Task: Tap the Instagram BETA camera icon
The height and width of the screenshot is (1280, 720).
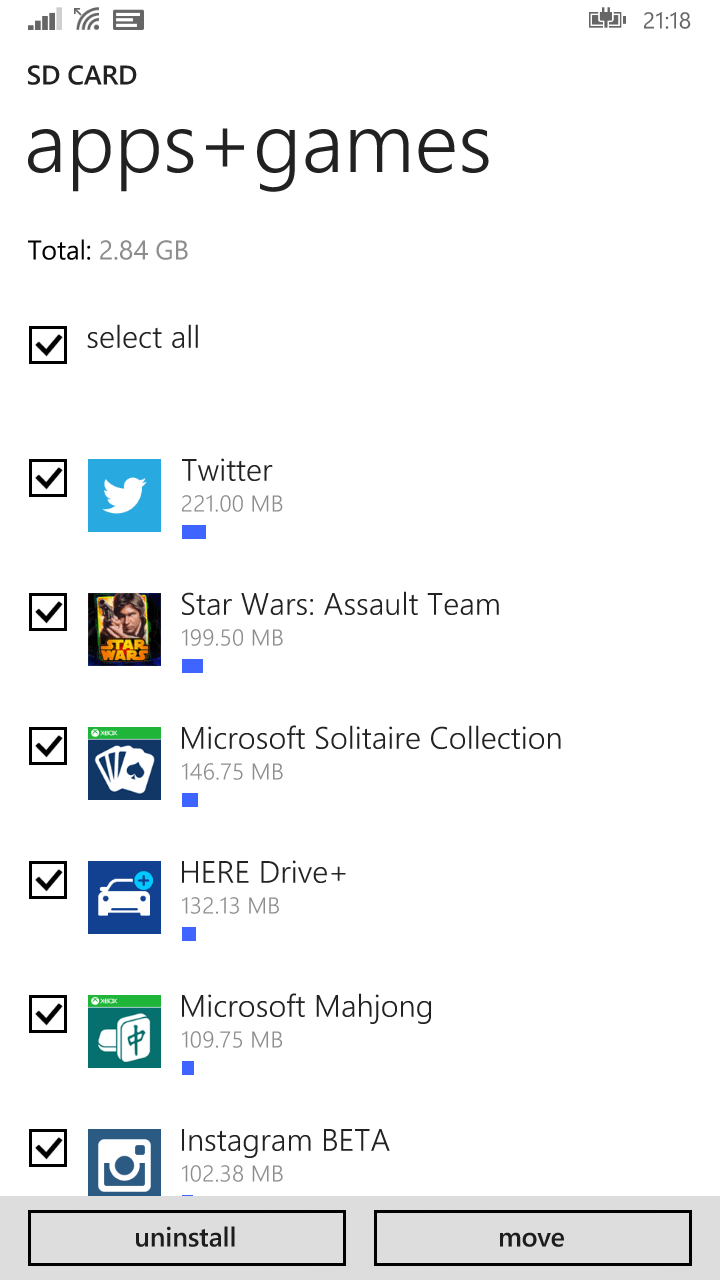Action: pos(124,1162)
